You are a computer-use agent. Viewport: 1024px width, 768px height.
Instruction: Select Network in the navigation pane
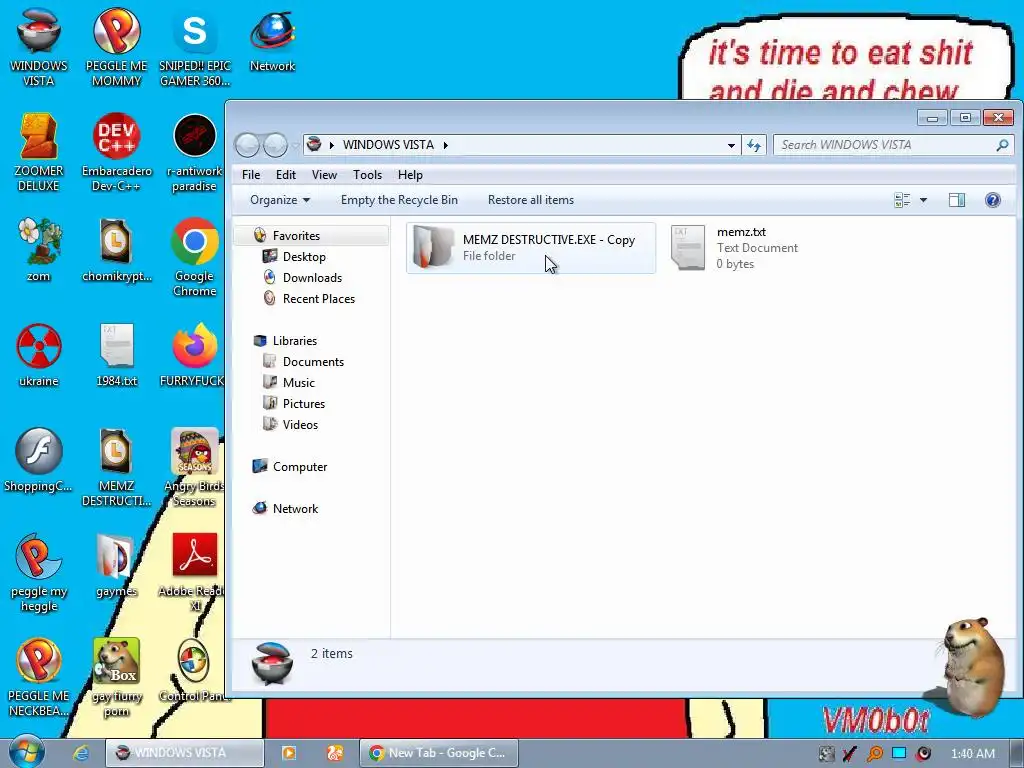point(295,509)
